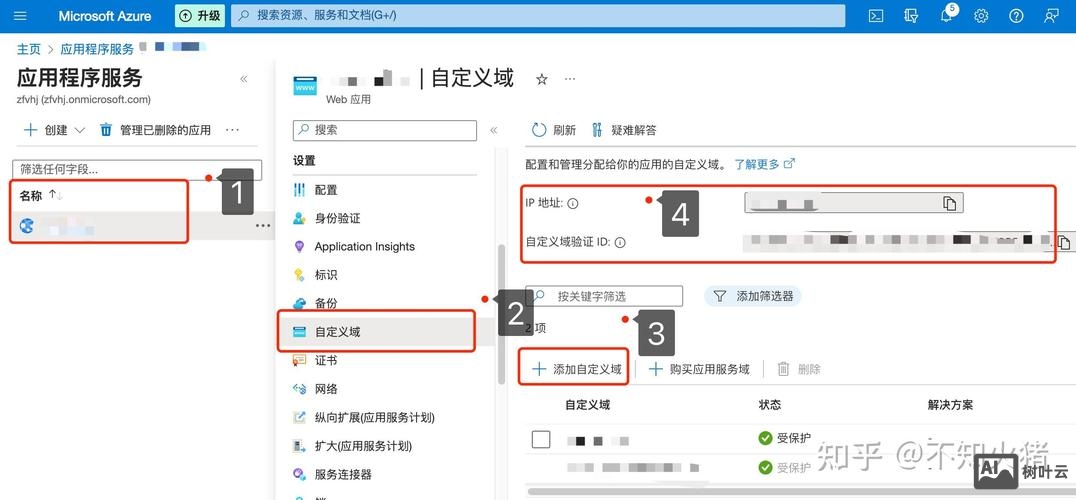Image resolution: width=1076 pixels, height=500 pixels.
Task: Go to 应用程序服务 breadcrumb
Action: point(97,49)
